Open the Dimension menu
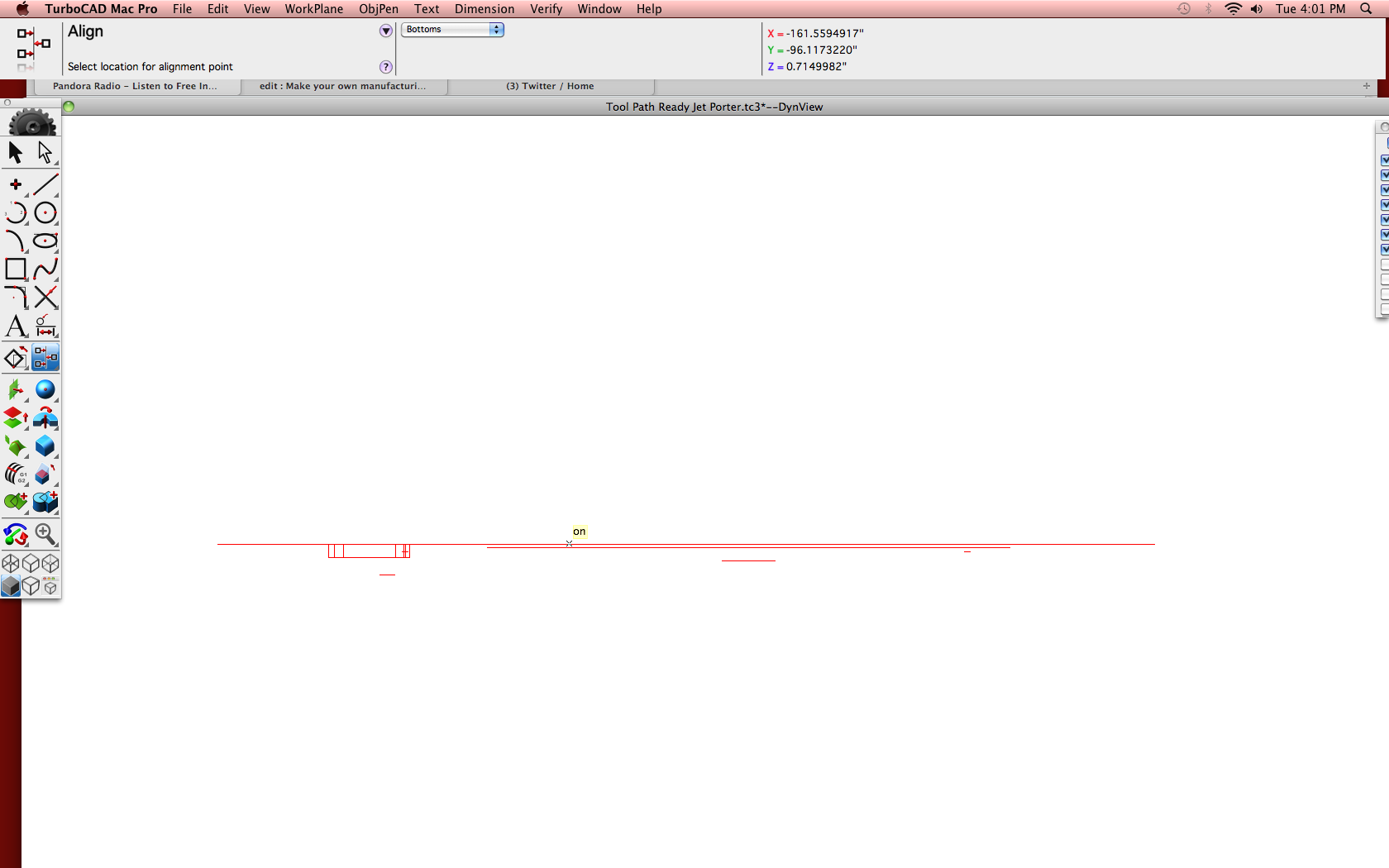 coord(484,9)
